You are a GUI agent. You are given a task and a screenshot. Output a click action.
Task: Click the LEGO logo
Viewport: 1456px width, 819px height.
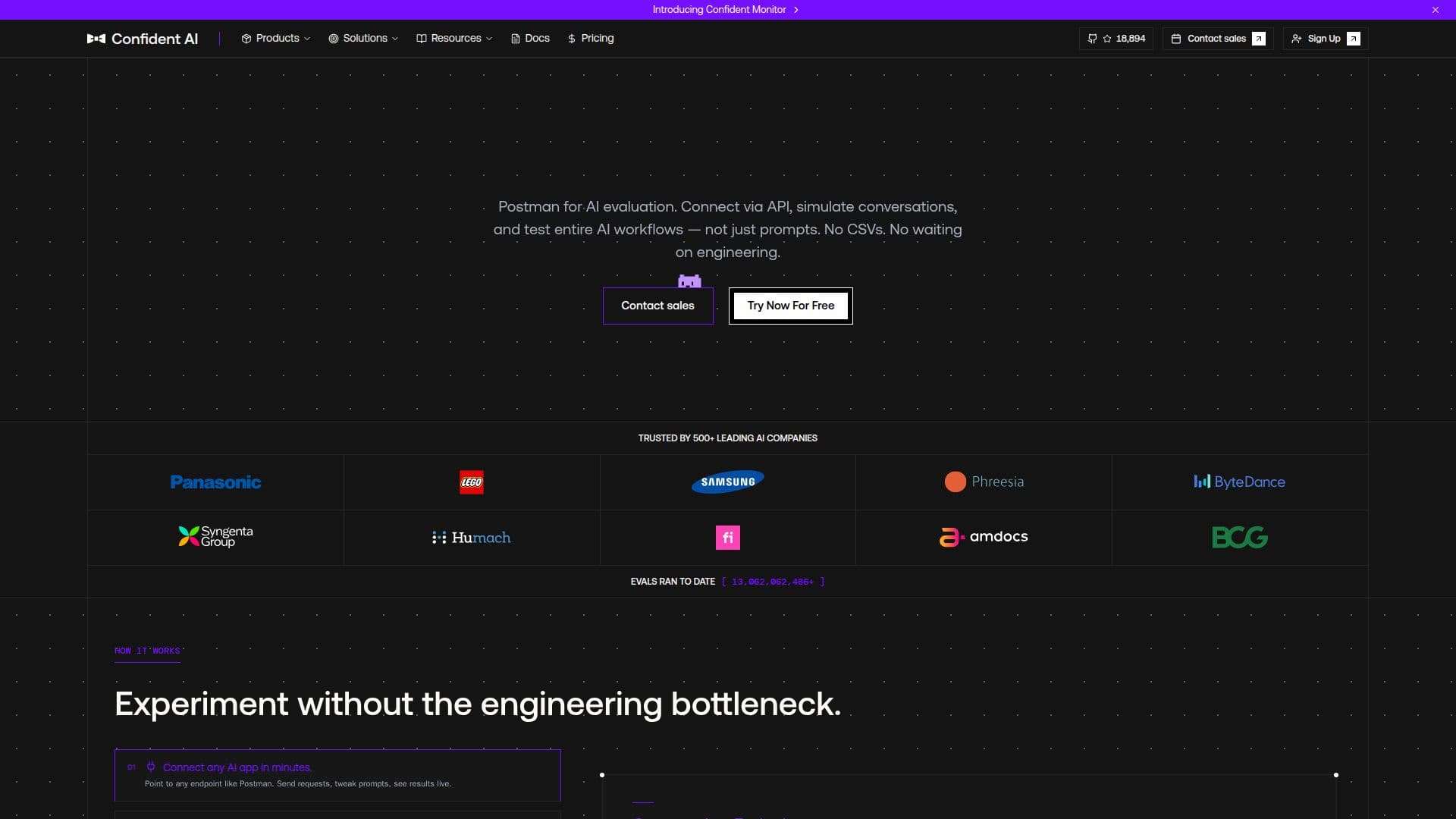(x=472, y=482)
